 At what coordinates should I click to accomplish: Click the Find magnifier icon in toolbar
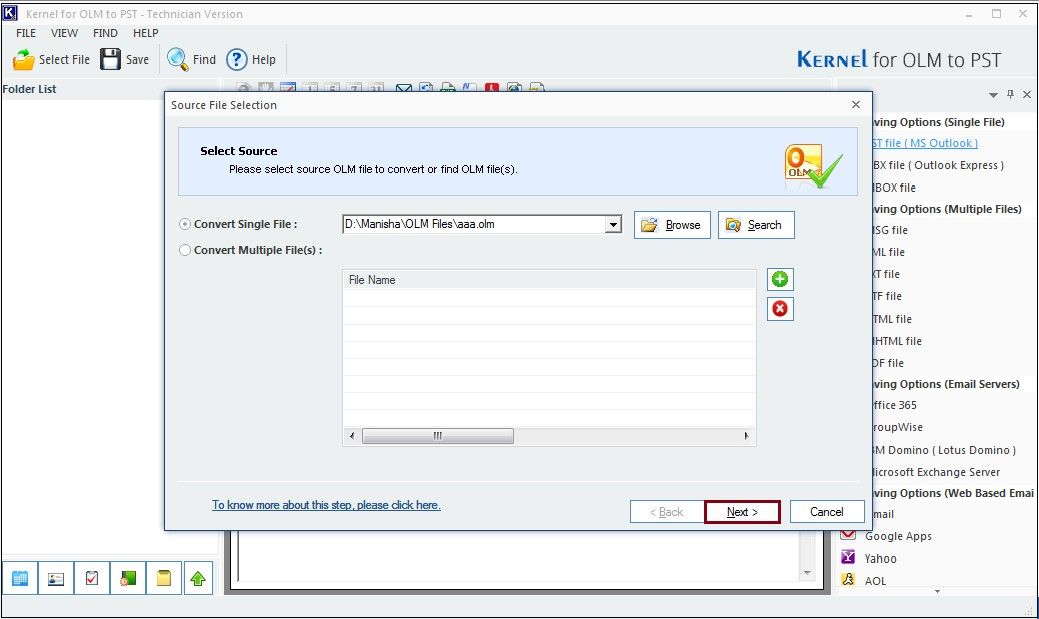(177, 59)
